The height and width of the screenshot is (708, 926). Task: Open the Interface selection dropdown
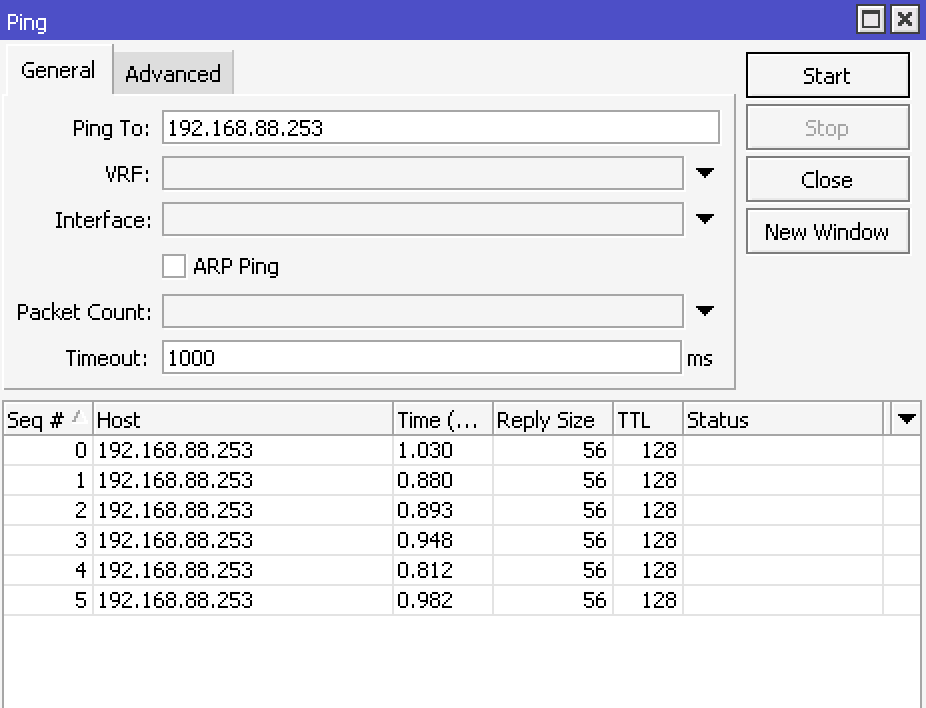click(705, 220)
